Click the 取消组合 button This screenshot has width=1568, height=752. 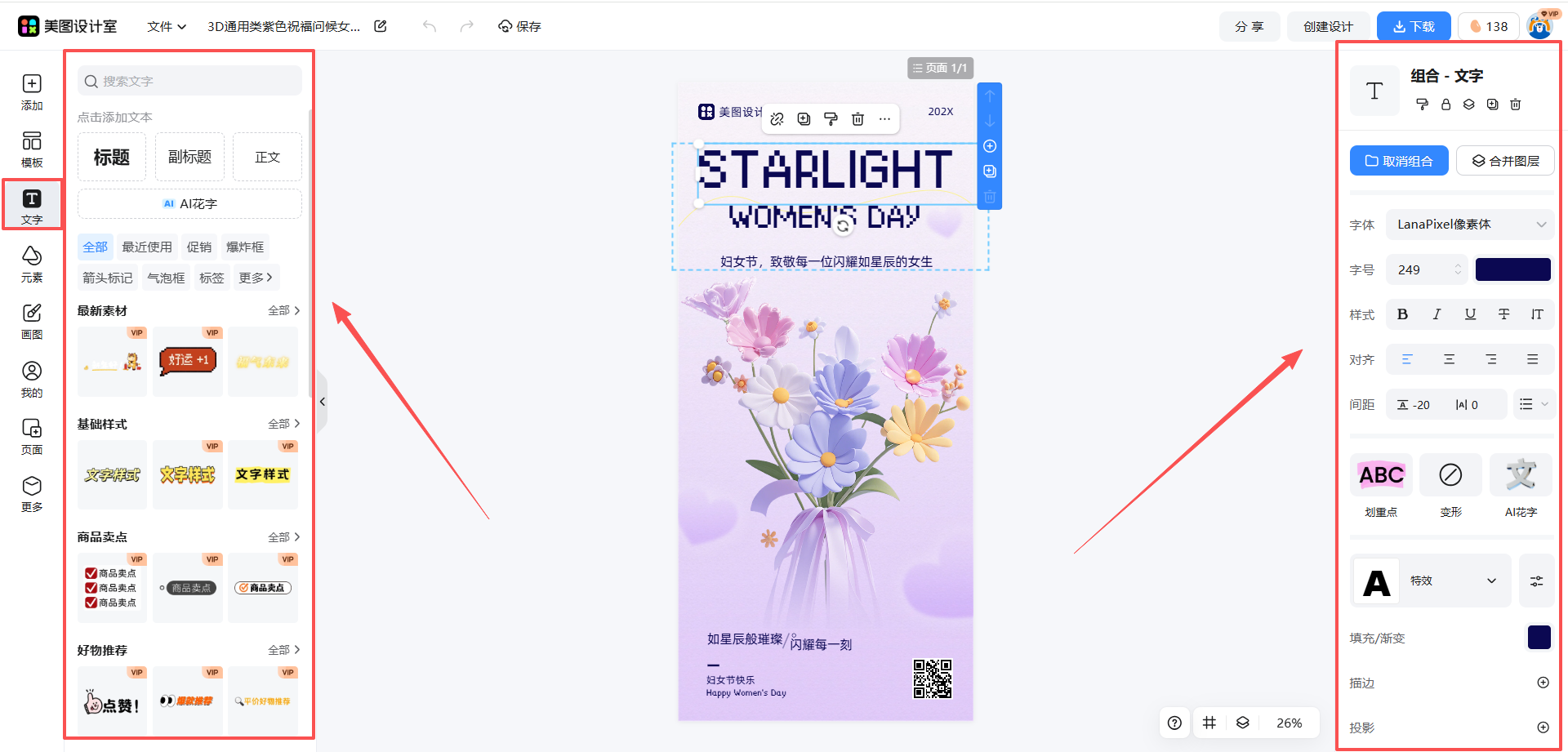point(1399,161)
